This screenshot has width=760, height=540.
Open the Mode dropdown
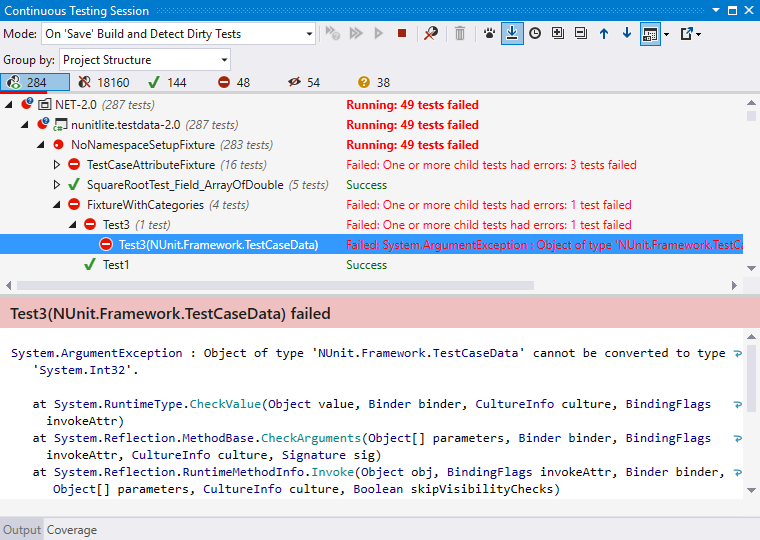coord(178,34)
